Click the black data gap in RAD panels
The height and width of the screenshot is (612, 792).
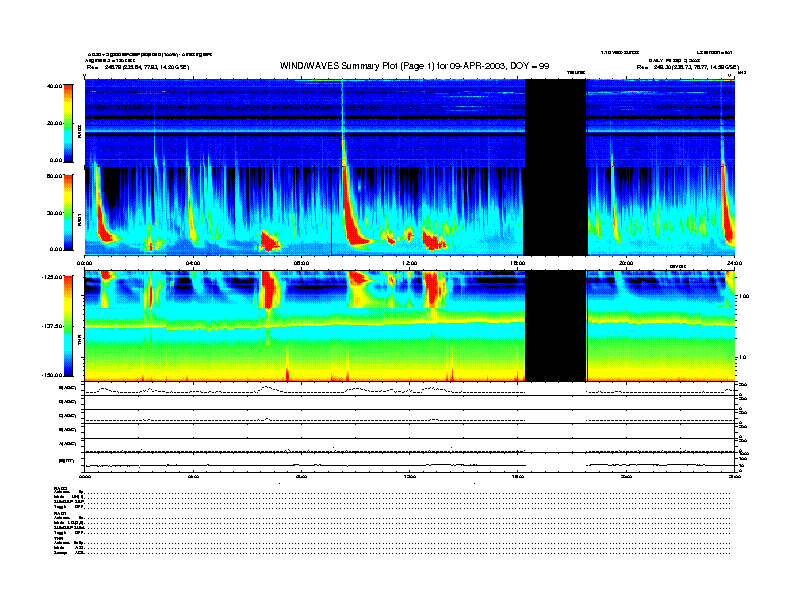click(556, 167)
